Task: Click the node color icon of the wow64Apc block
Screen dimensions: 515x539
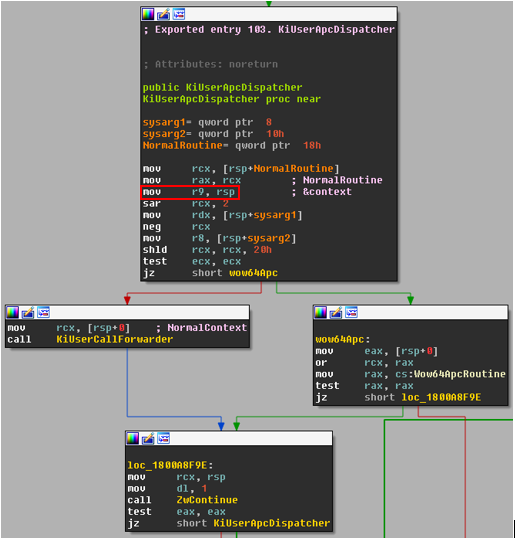Action: [x=320, y=312]
